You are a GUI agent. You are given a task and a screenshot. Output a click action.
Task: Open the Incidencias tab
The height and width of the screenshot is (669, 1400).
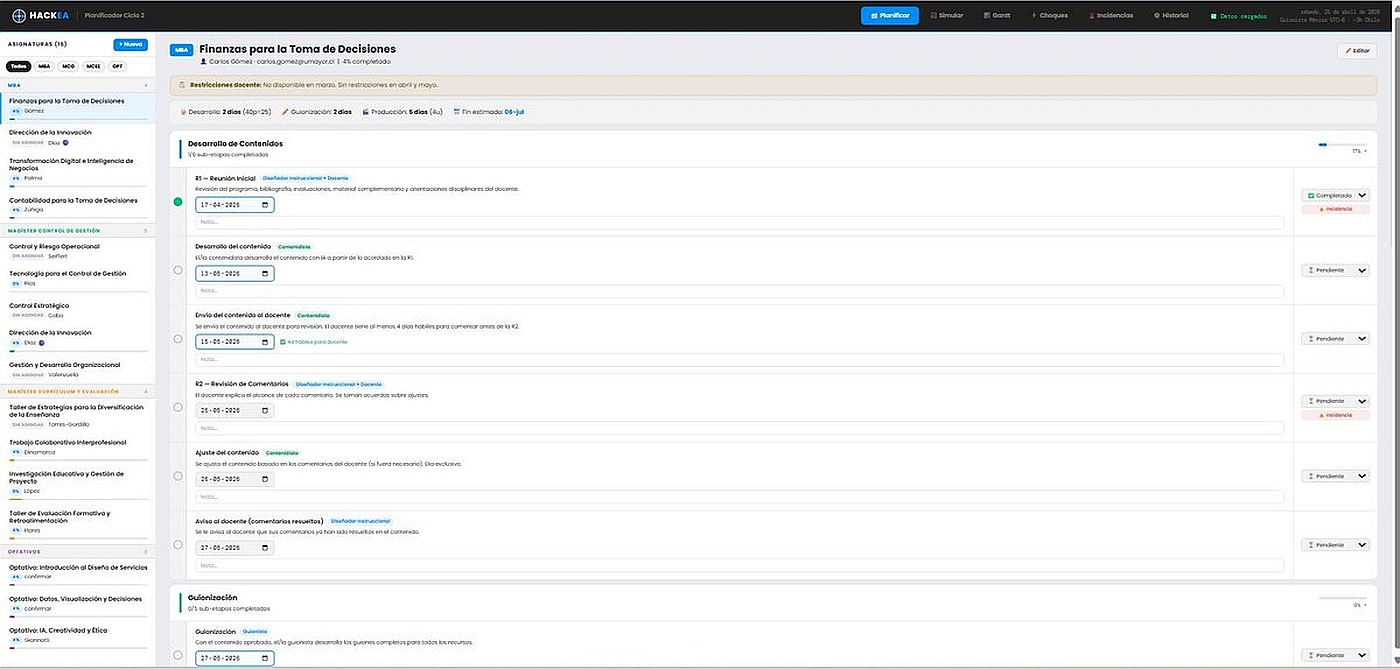[x=1111, y=16]
